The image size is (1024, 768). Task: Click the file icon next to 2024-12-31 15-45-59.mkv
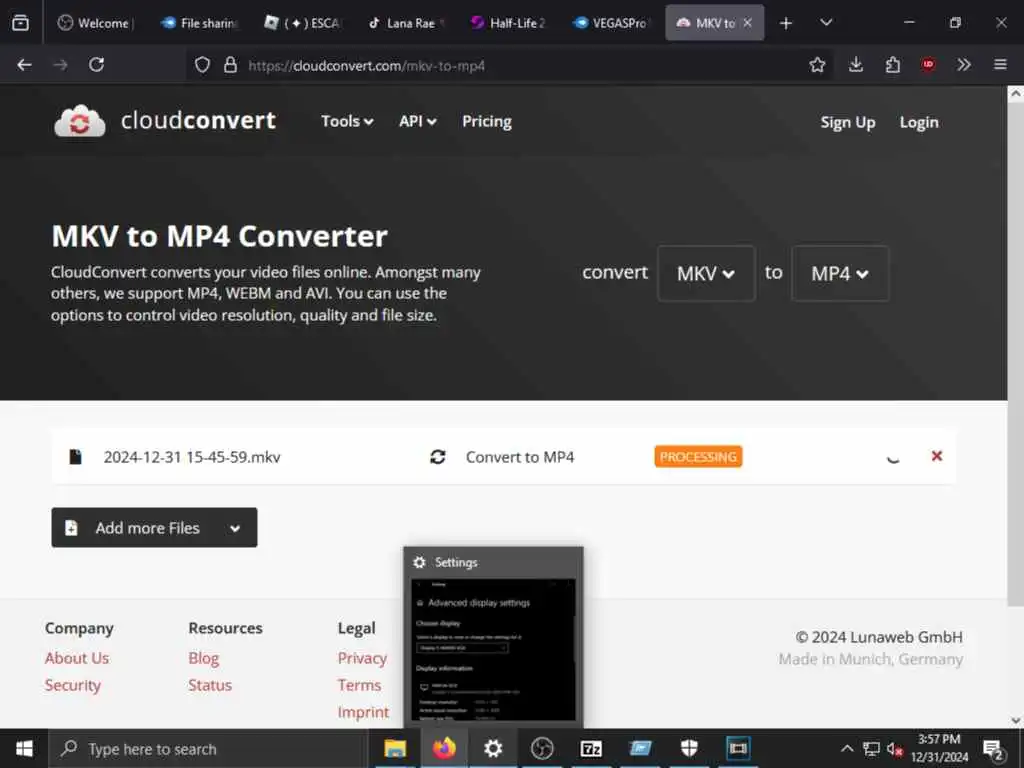pos(75,456)
